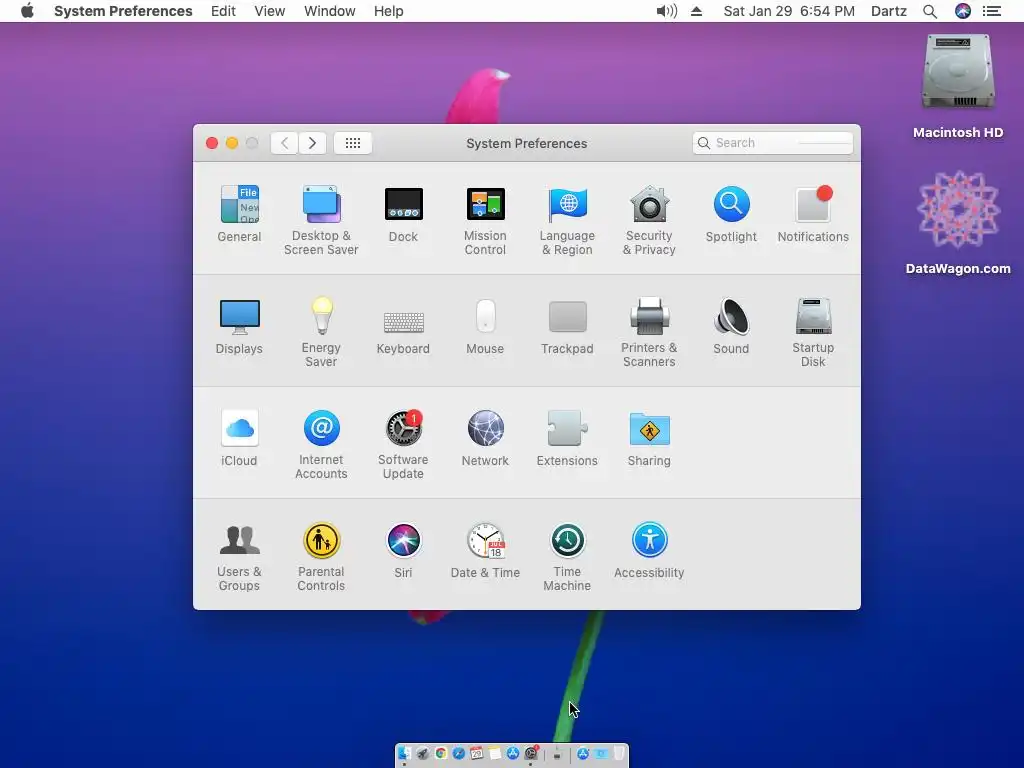
Task: Open the iCloud preferences pane
Action: point(239,438)
